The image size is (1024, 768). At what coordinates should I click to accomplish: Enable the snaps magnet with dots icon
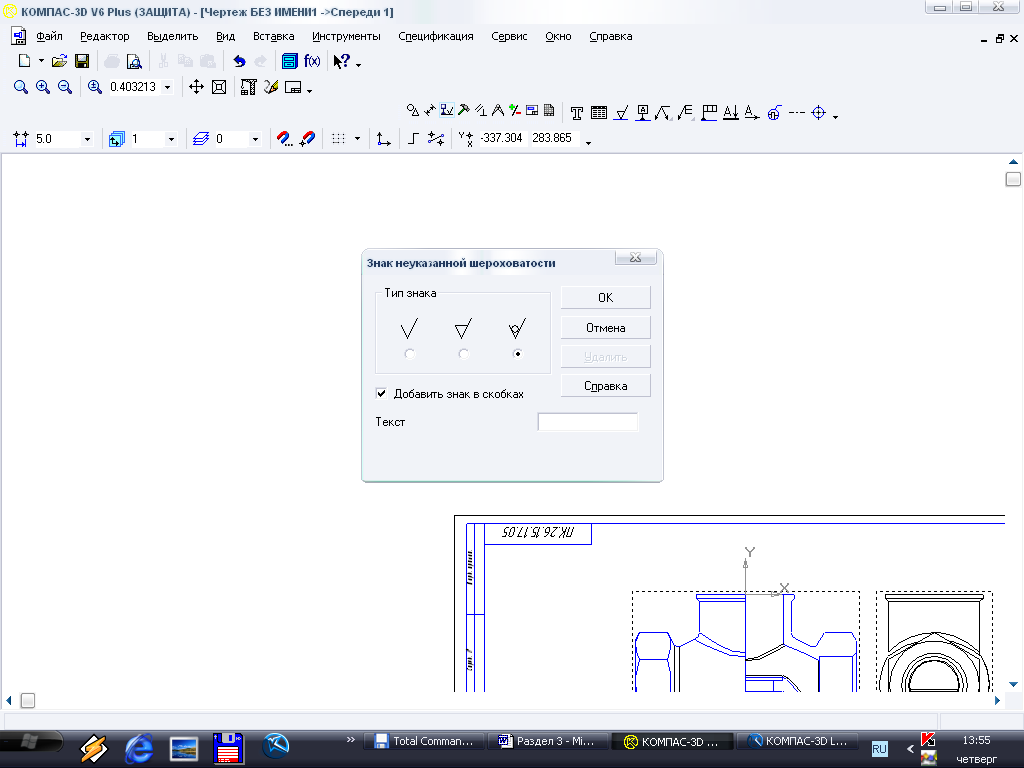pos(284,138)
